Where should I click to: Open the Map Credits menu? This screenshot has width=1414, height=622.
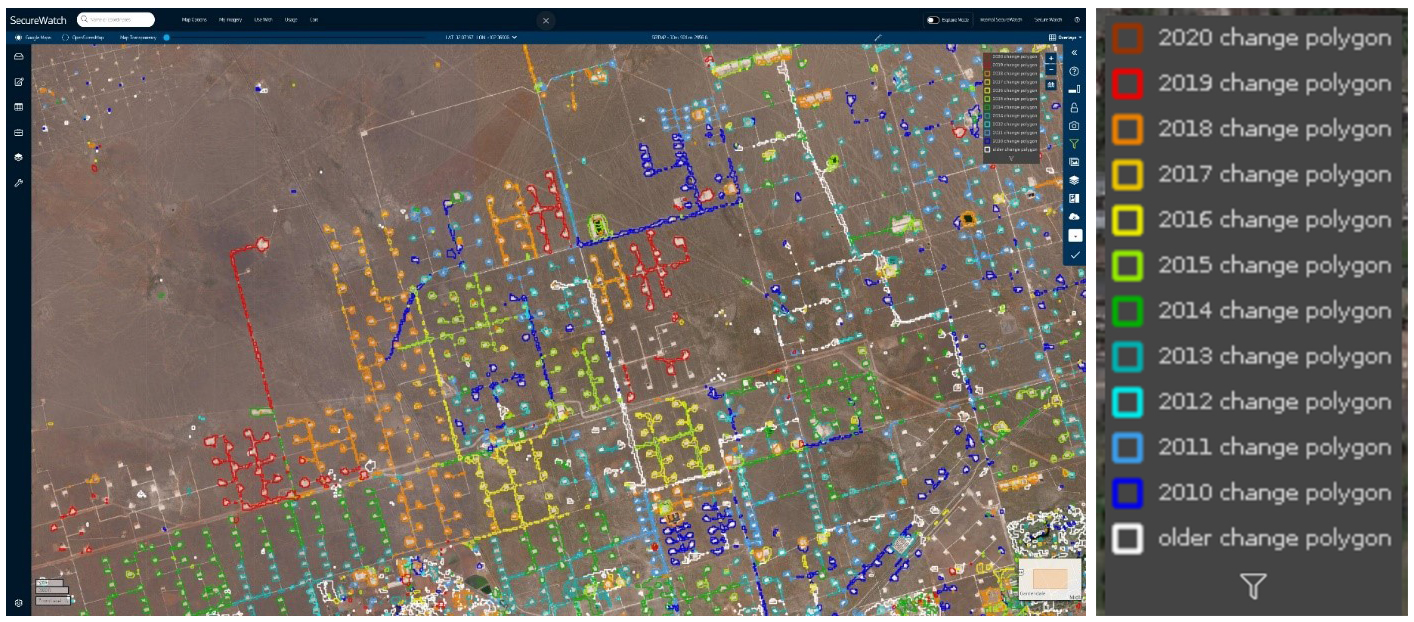[x=194, y=20]
